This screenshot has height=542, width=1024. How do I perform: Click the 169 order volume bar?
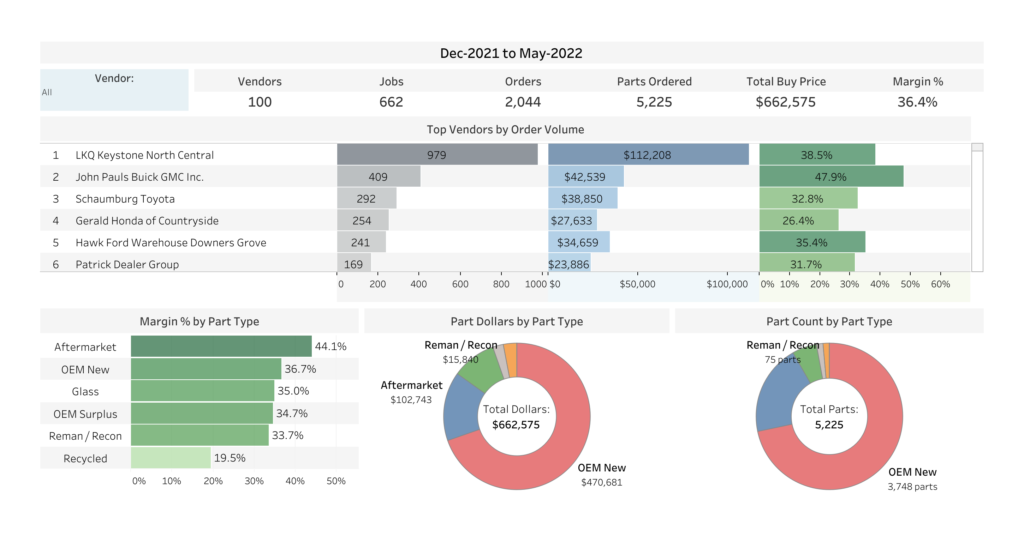click(355, 263)
